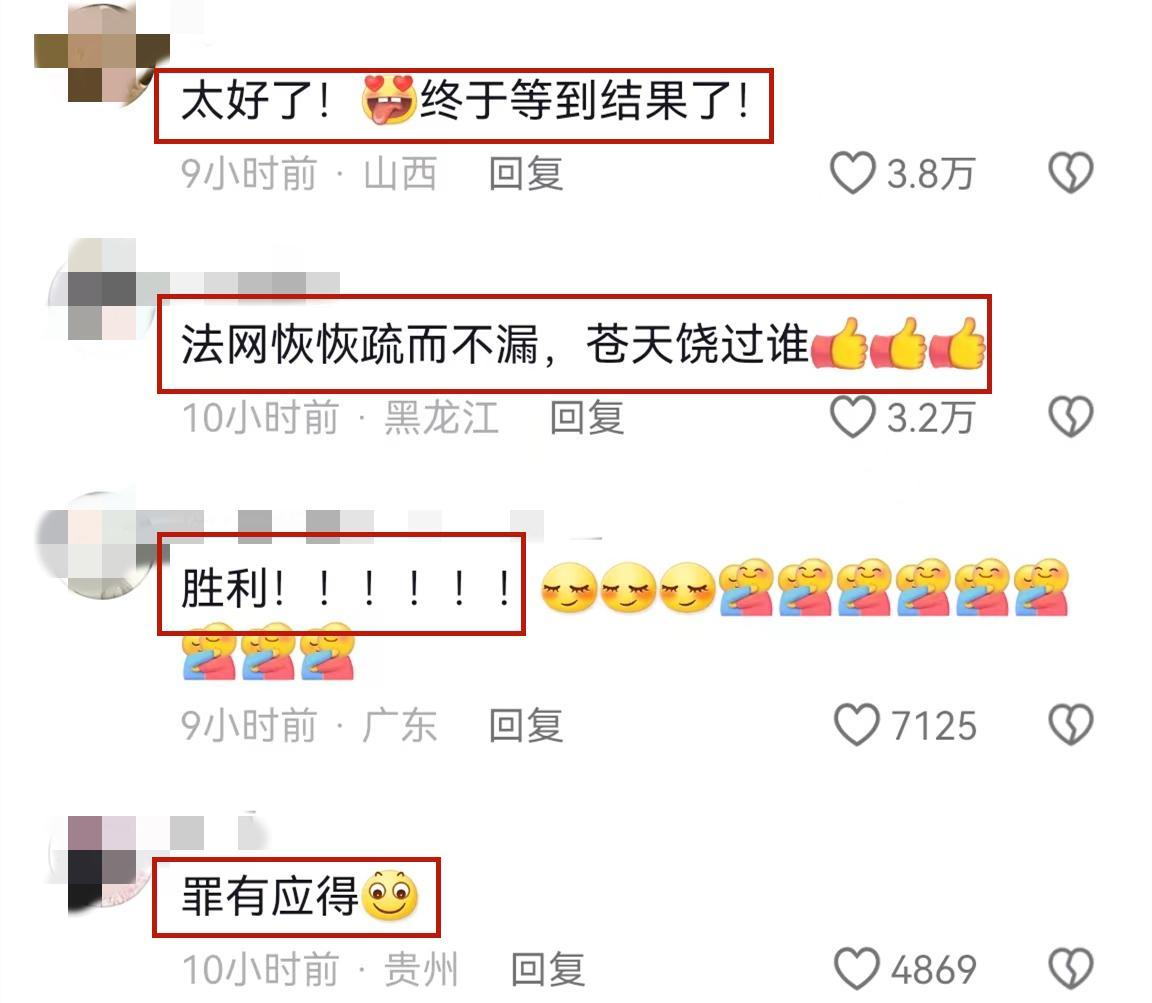Reply to the 贵州 comment using 回复
This screenshot has width=1152, height=1003.
tap(548, 970)
